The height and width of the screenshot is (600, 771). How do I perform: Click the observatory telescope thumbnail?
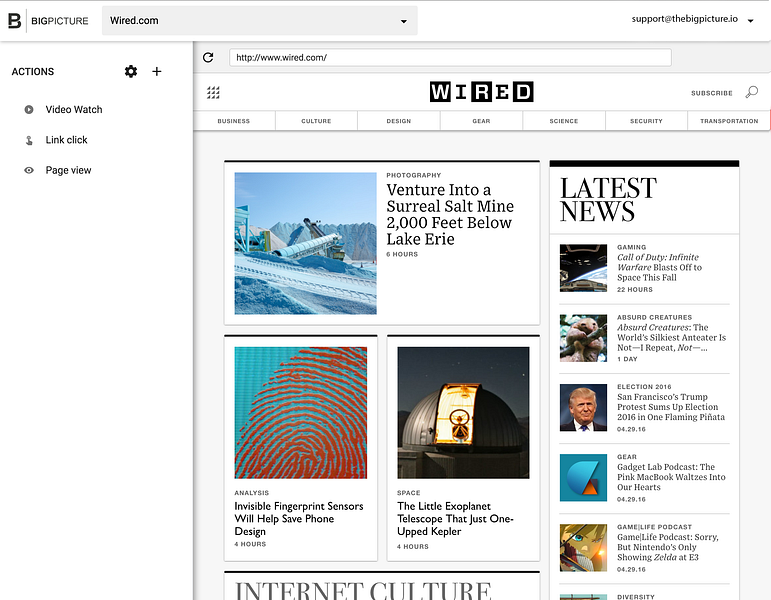463,413
